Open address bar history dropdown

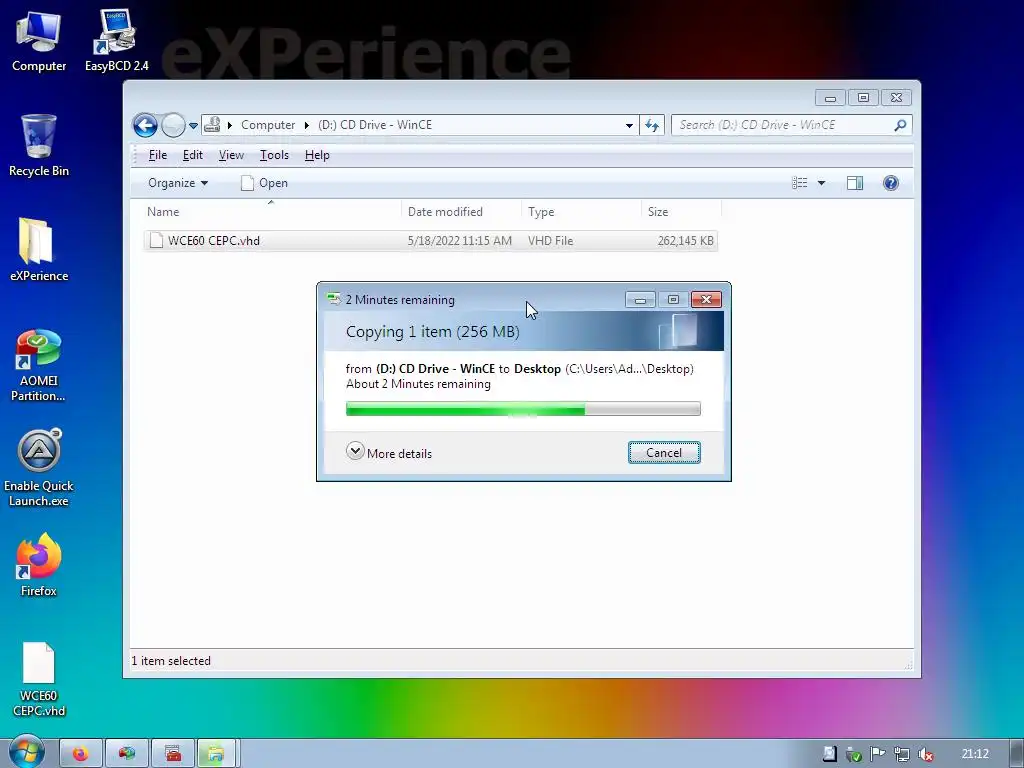point(629,125)
